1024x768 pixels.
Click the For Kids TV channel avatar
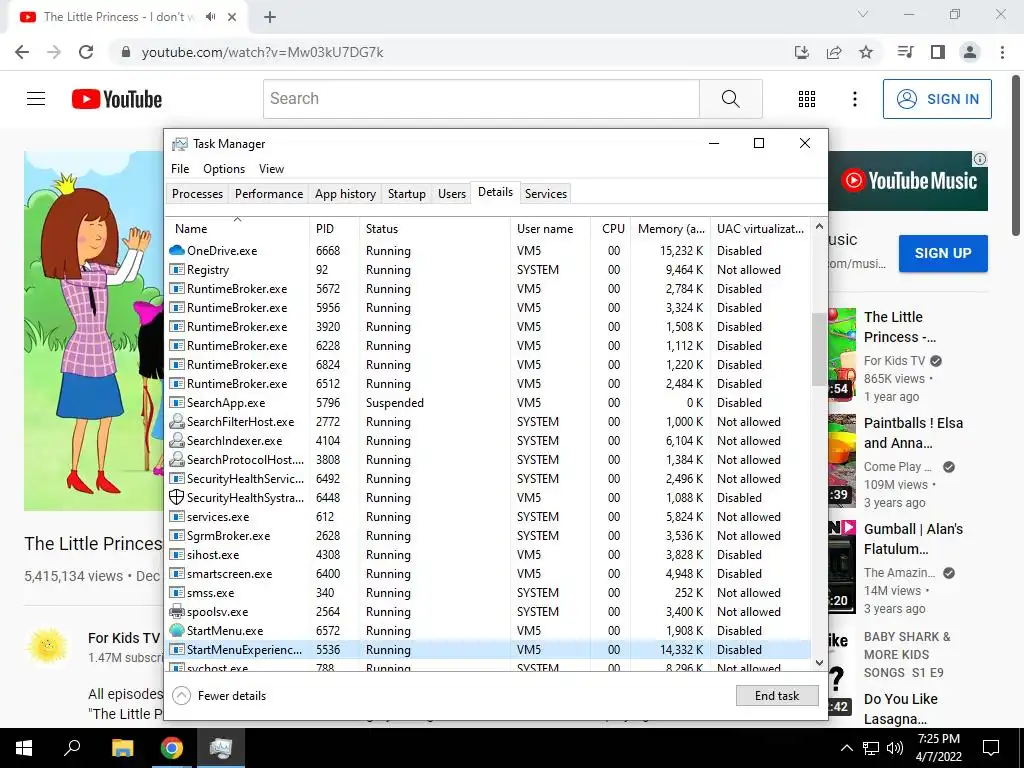(48, 645)
